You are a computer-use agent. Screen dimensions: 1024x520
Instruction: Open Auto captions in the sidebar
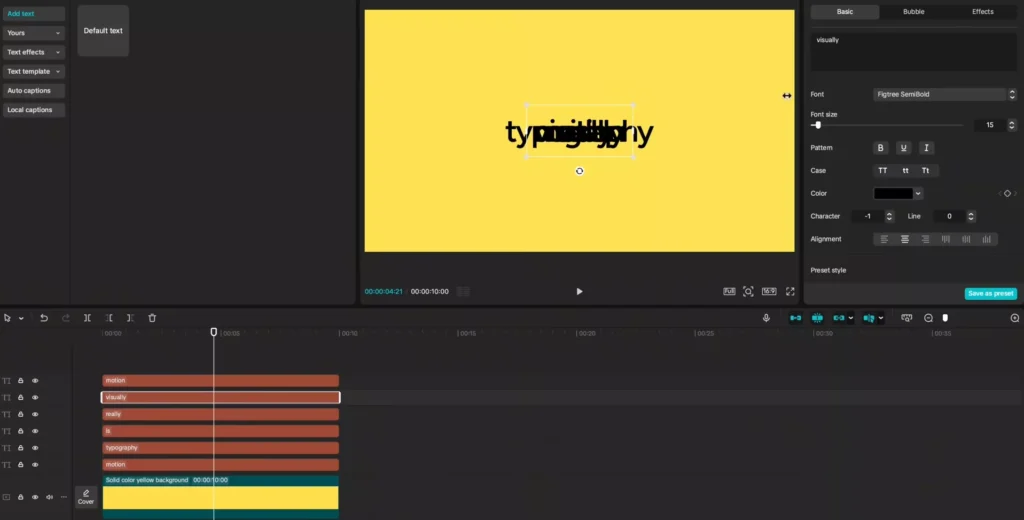click(33, 91)
